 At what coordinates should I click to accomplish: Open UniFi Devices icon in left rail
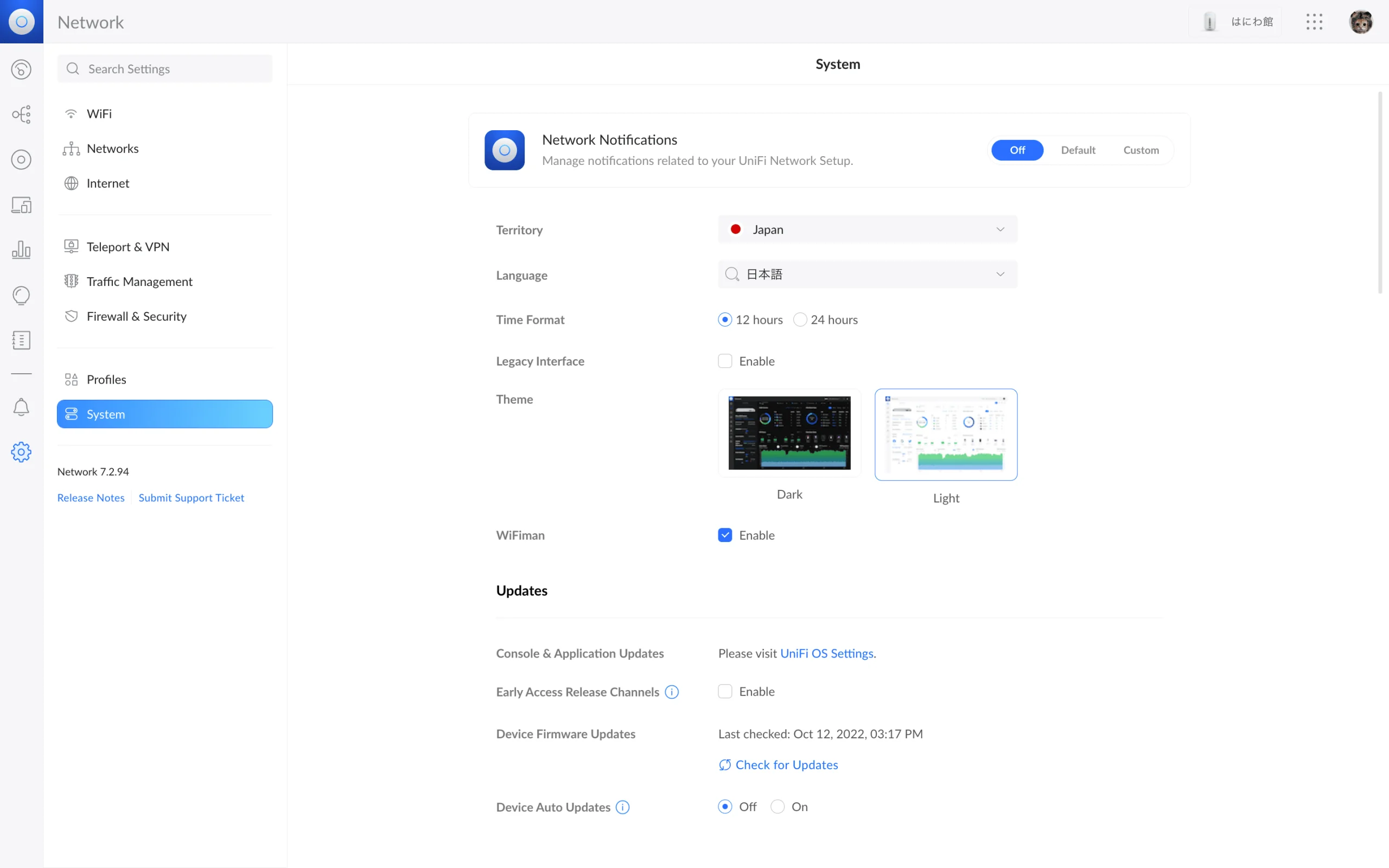coord(21,159)
